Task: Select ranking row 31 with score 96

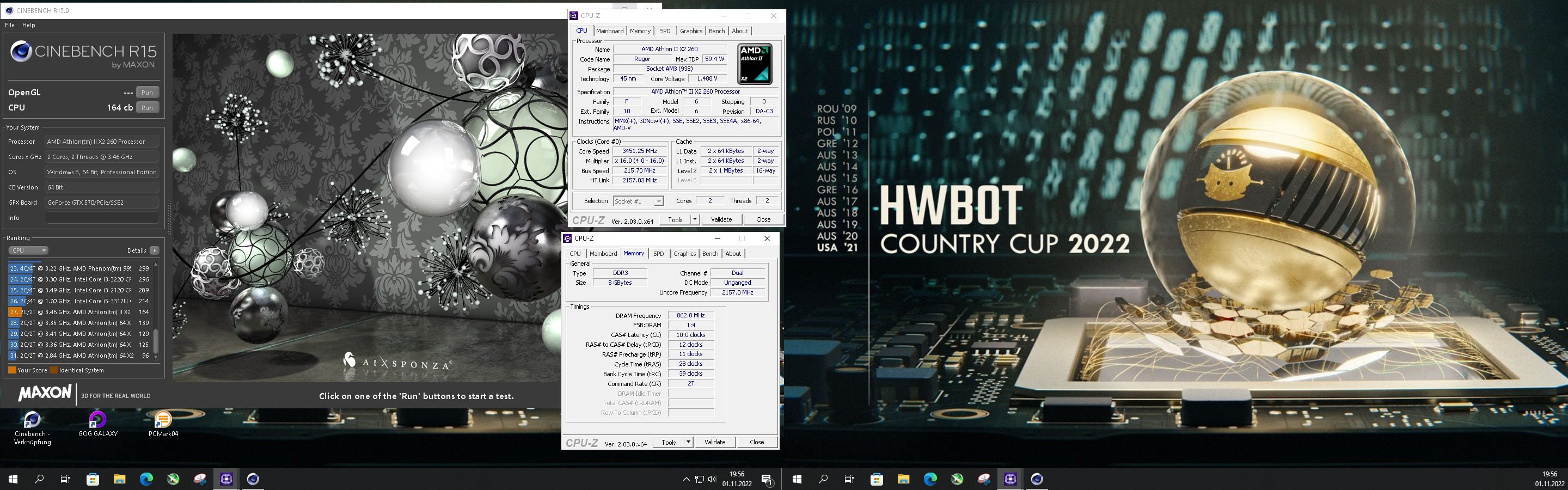Action: pyautogui.click(x=79, y=356)
